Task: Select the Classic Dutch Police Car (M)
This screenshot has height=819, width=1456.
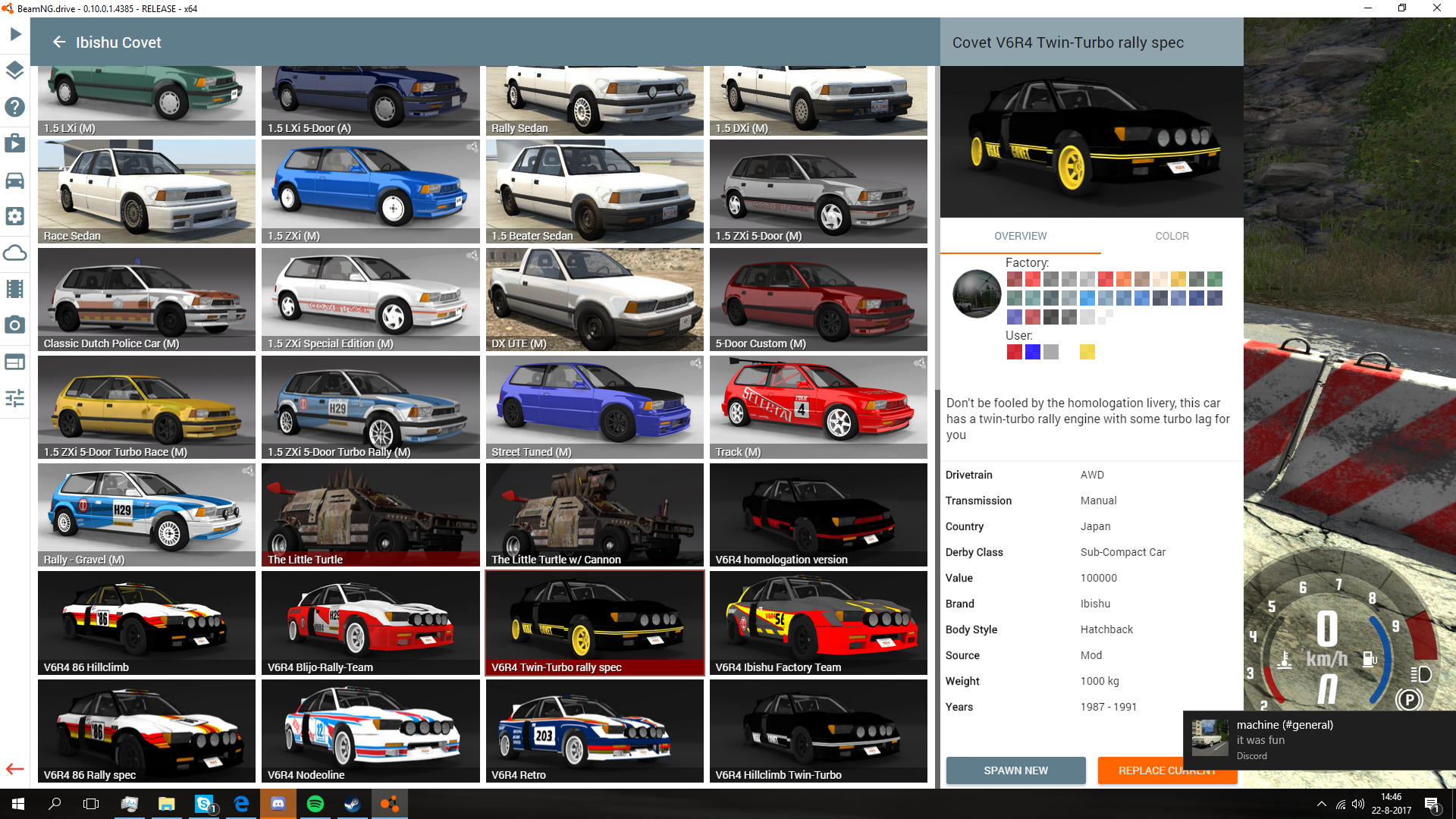Action: (x=146, y=300)
